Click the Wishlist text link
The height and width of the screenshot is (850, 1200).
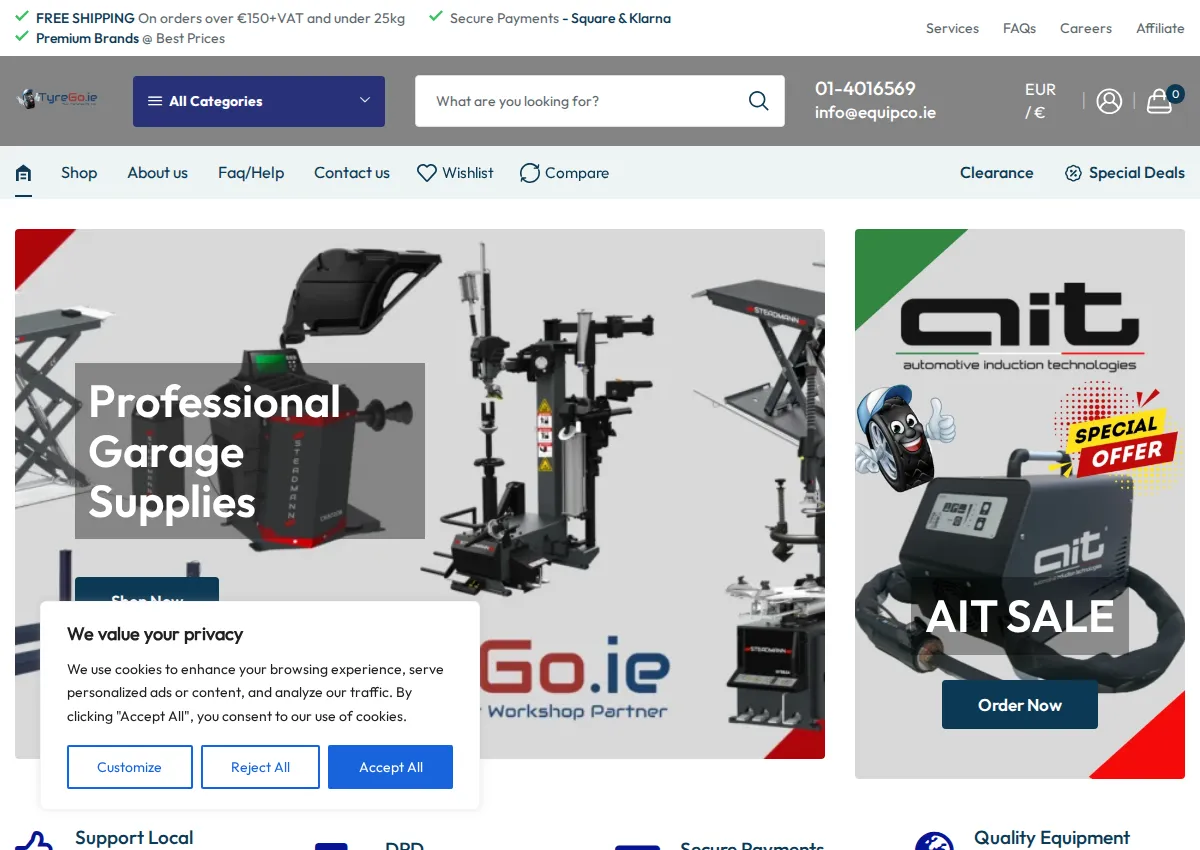point(468,173)
